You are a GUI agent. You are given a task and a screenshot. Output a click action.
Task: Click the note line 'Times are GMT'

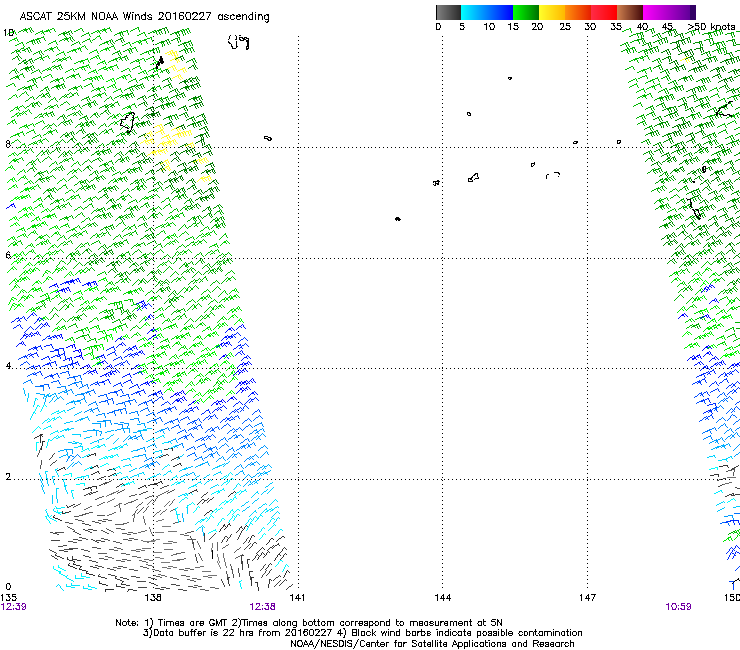click(x=191, y=623)
